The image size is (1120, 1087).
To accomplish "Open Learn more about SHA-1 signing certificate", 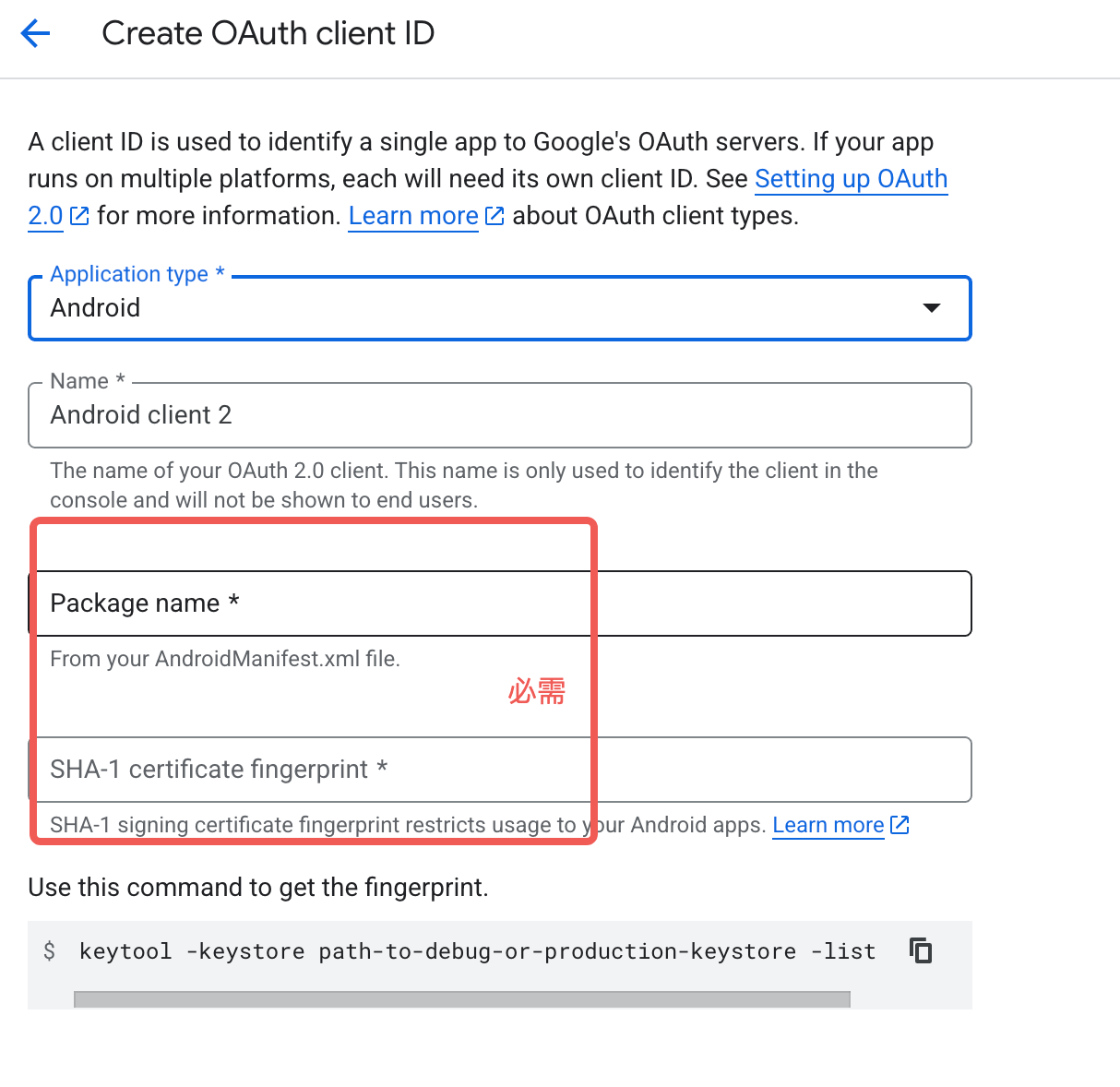I will pyautogui.click(x=828, y=825).
